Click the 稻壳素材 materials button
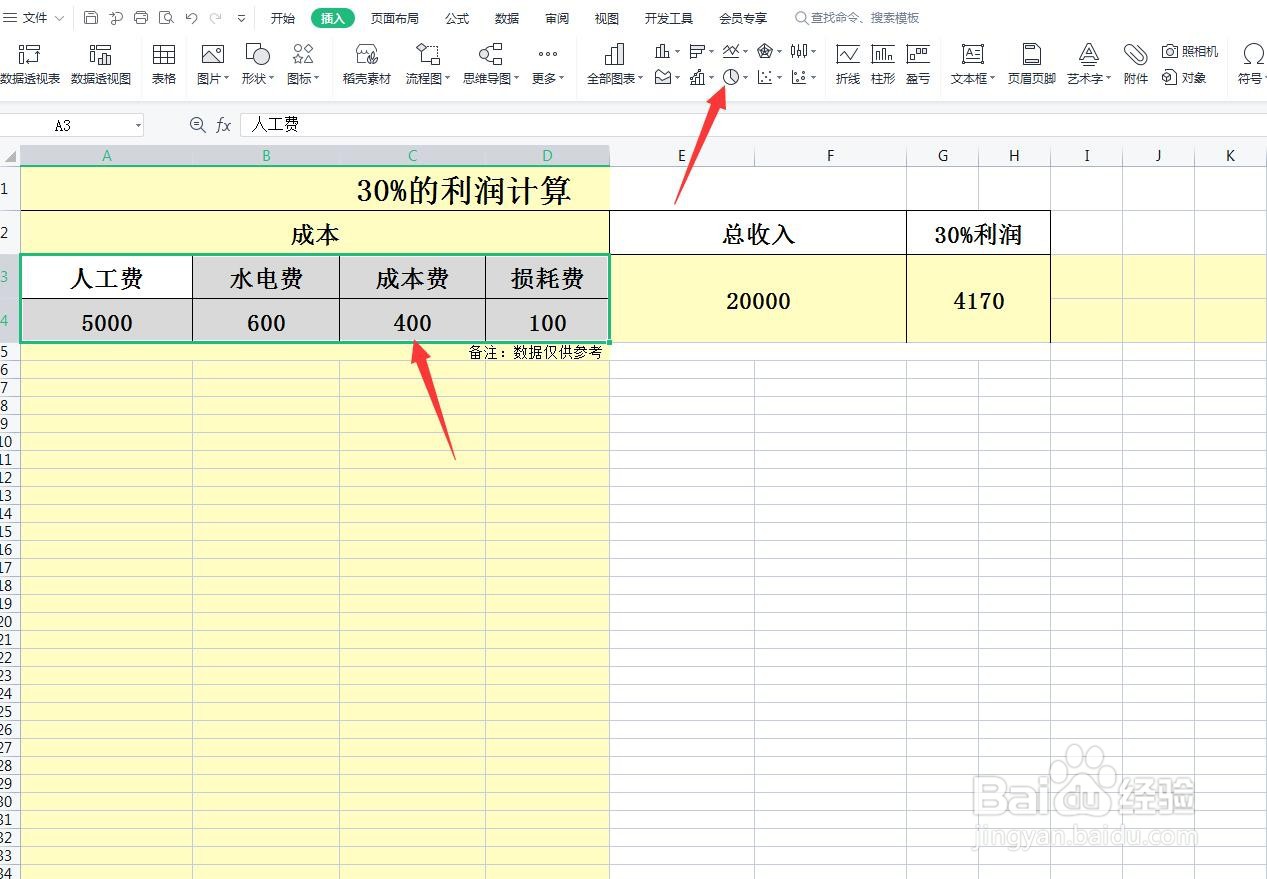This screenshot has width=1267, height=879. pos(366,62)
